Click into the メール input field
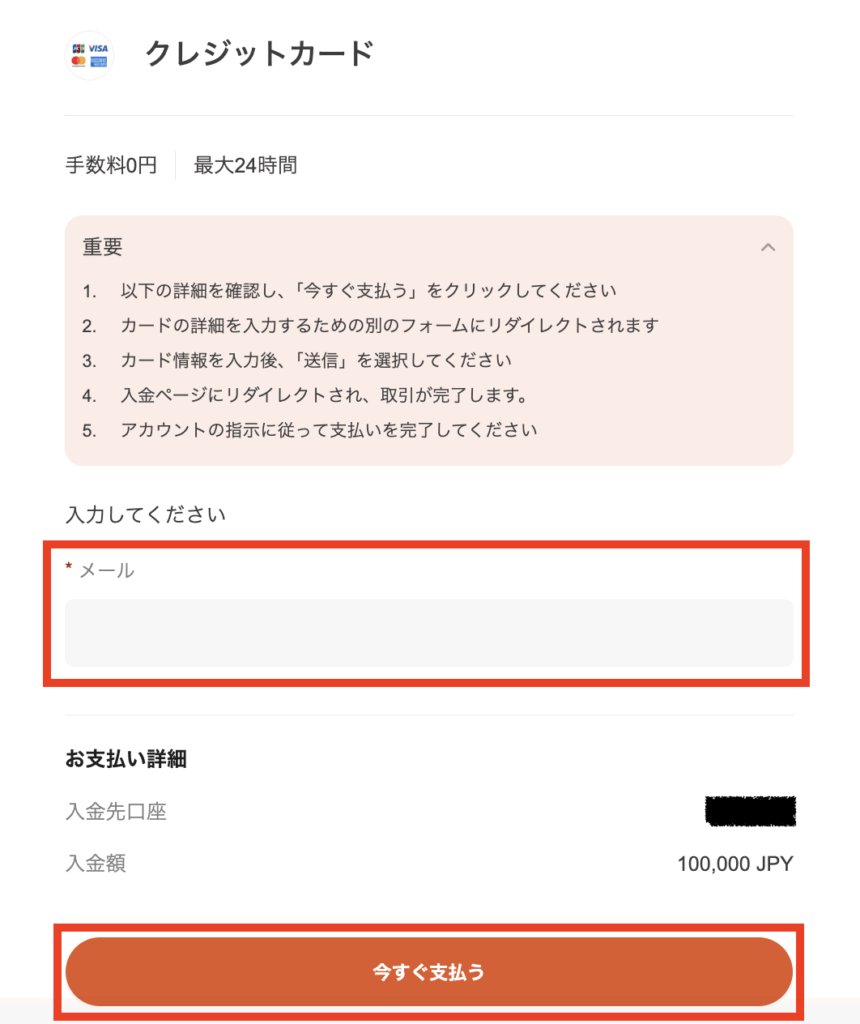 tap(429, 633)
